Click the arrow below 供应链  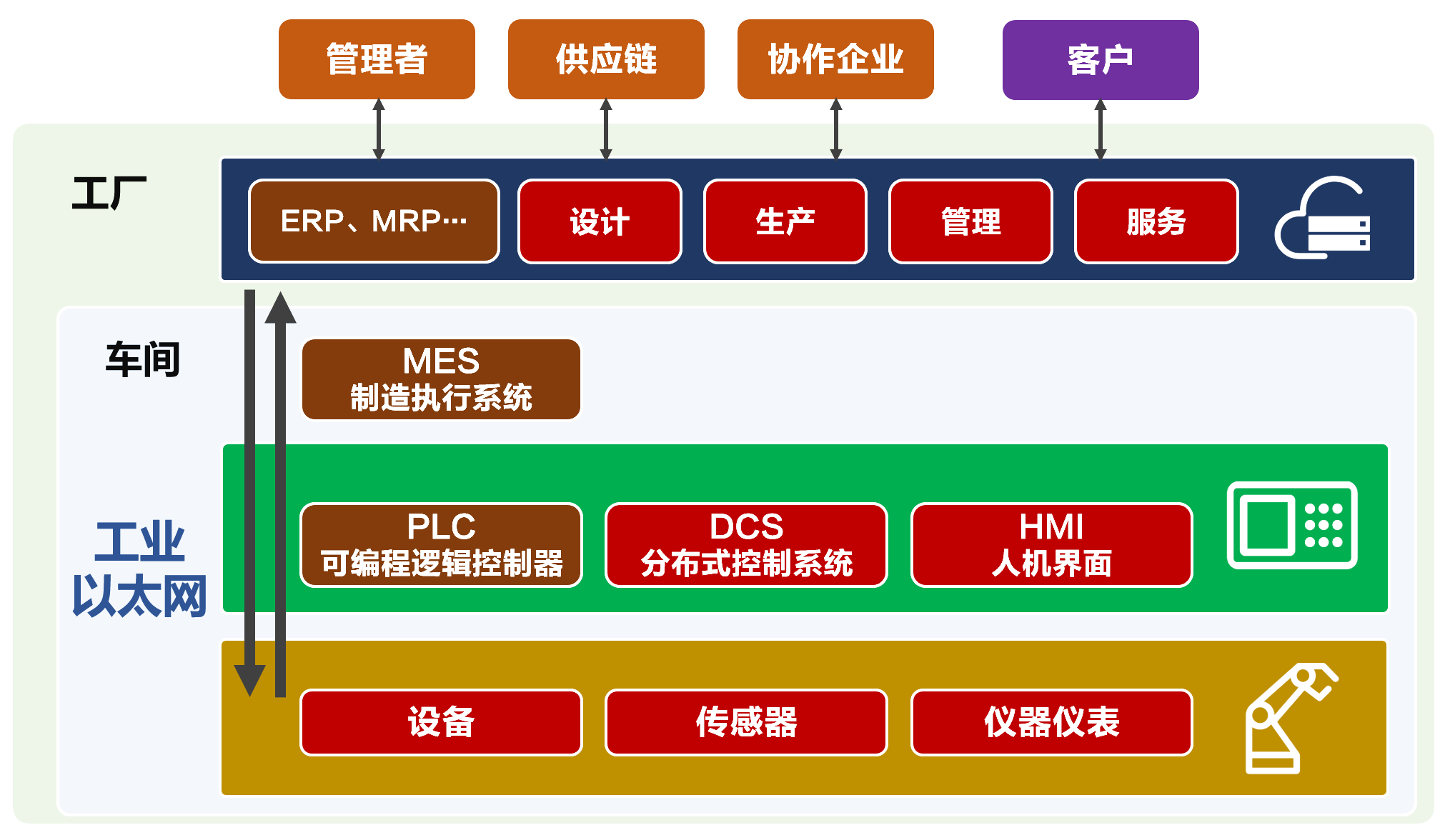pyautogui.click(x=606, y=129)
